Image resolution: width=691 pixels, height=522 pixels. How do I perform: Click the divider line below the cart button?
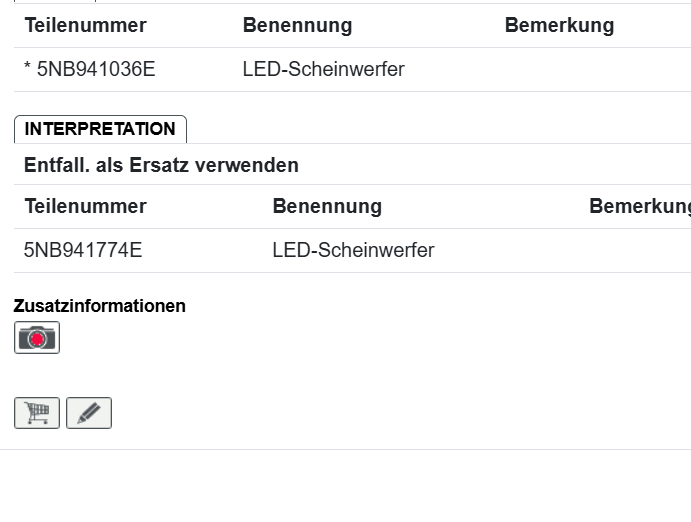(x=345, y=449)
